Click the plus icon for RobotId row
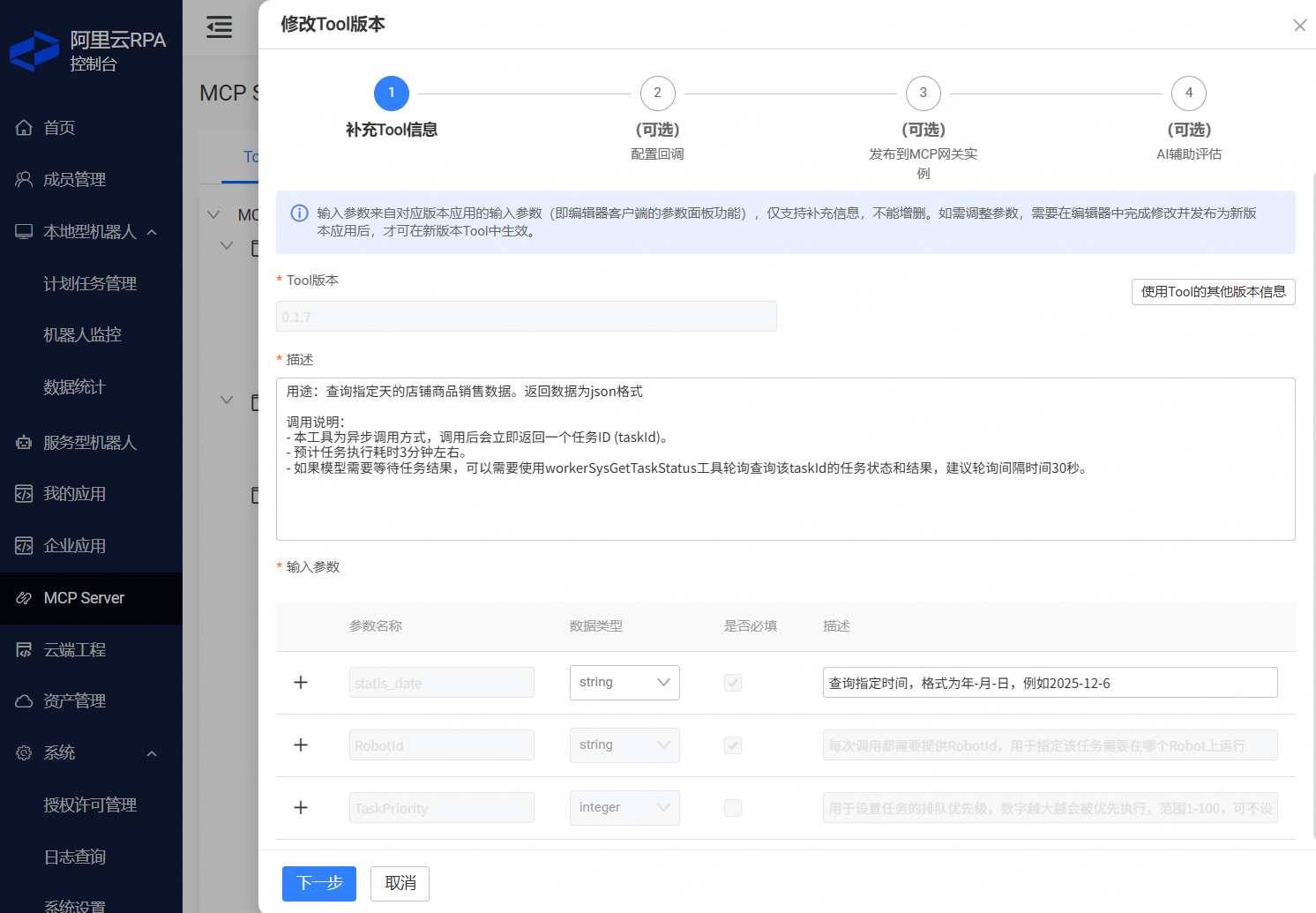1316x913 pixels. pyautogui.click(x=301, y=745)
